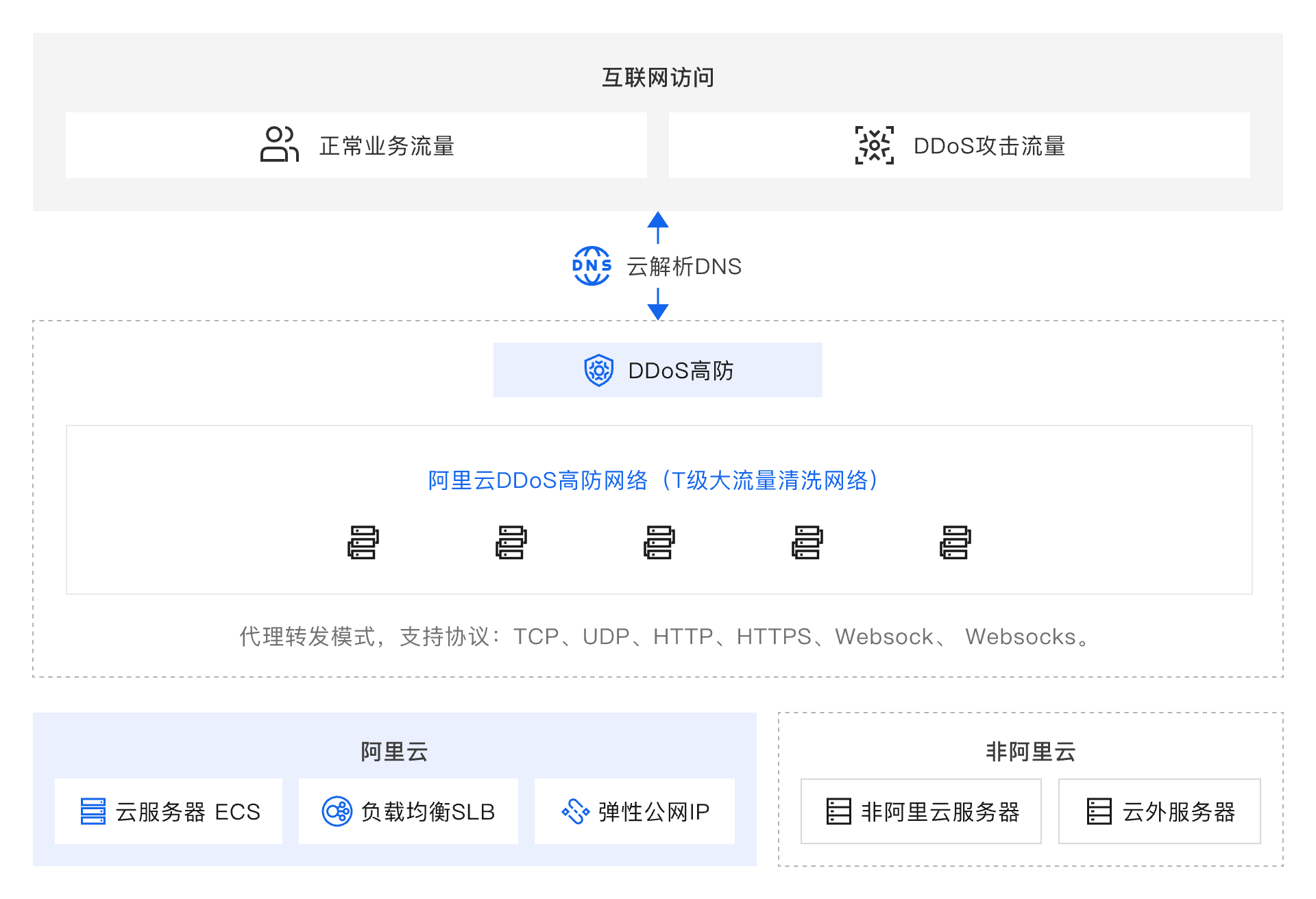Click the fourth server icon in 高防网络
Screen dimensions: 1316x899
coord(807,543)
